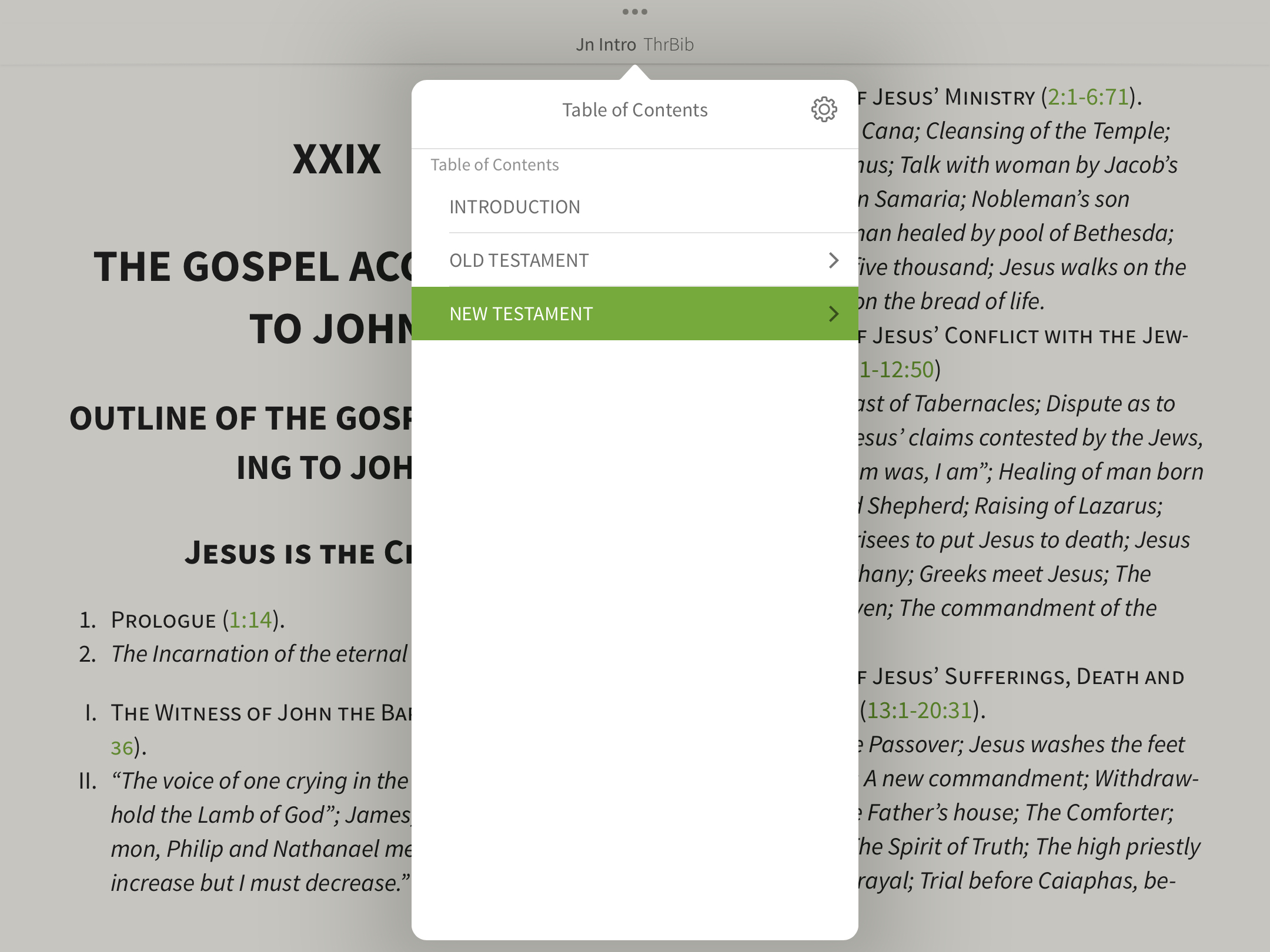The height and width of the screenshot is (952, 1270).
Task: Tap the ThrBib resource label
Action: [x=669, y=45]
